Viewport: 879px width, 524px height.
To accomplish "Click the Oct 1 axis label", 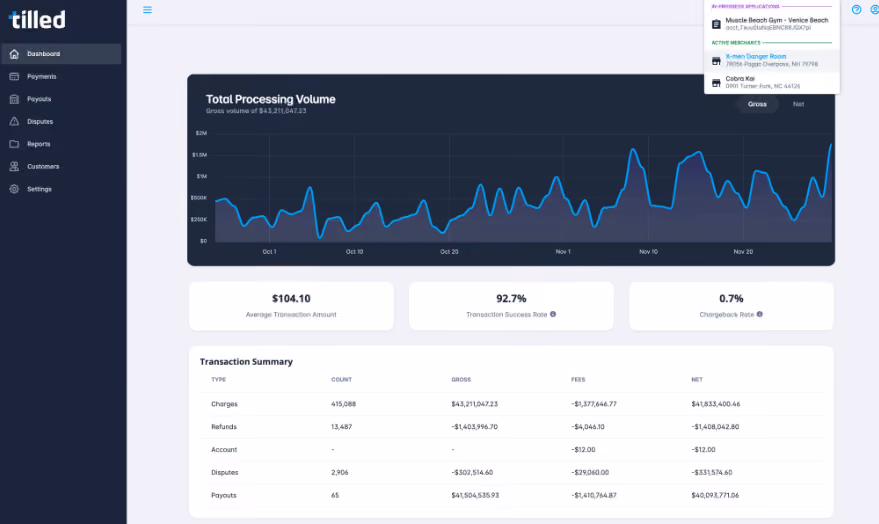I will (x=269, y=252).
